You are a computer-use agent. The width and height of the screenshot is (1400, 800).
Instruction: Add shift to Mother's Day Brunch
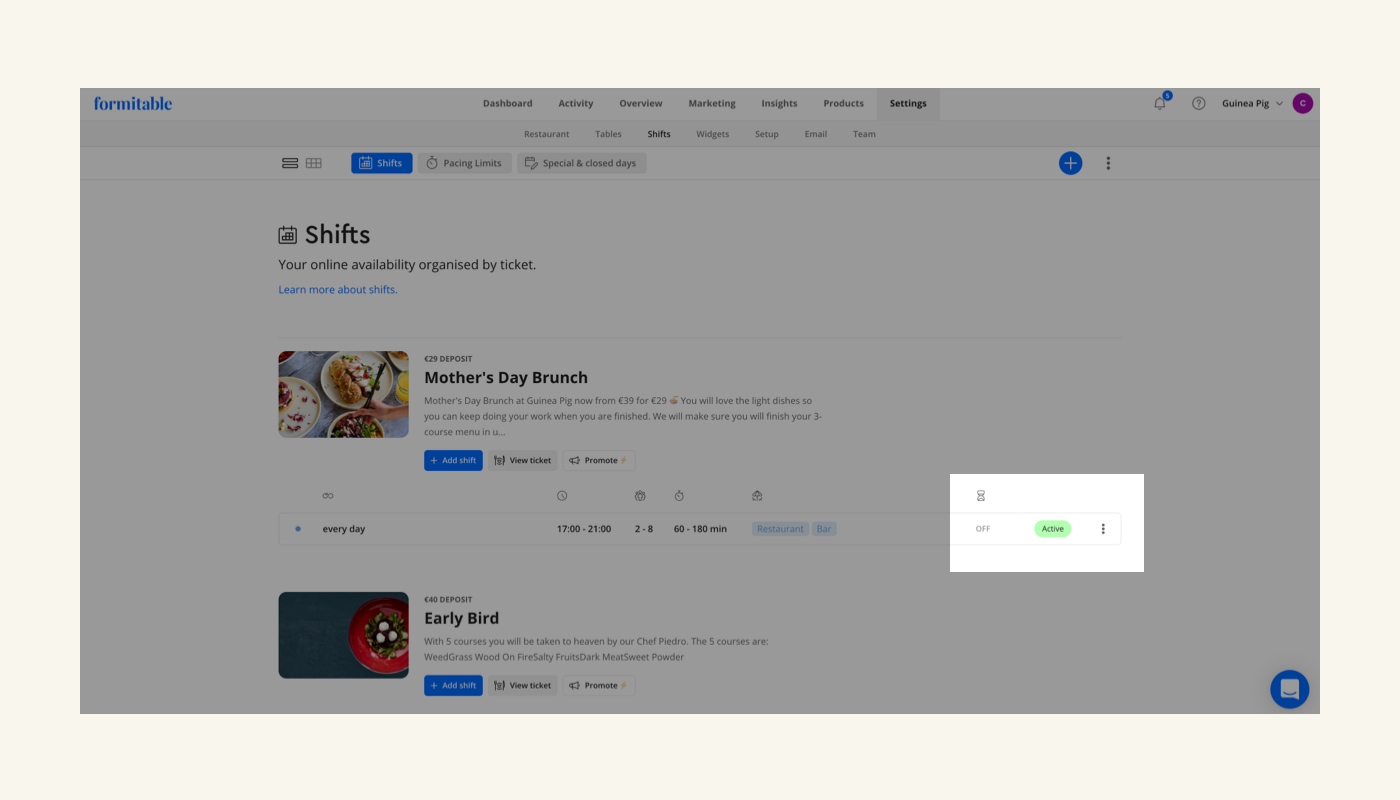(453, 460)
